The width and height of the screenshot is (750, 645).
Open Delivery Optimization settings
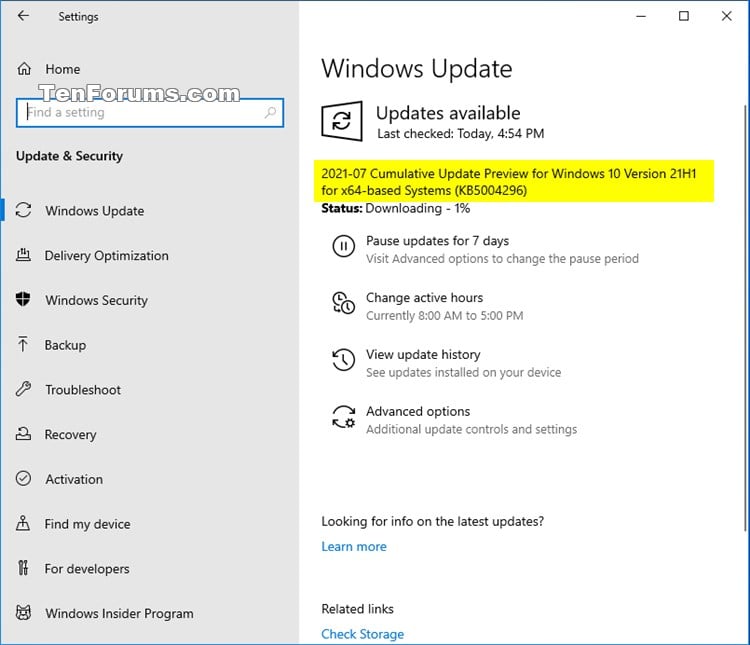point(106,256)
